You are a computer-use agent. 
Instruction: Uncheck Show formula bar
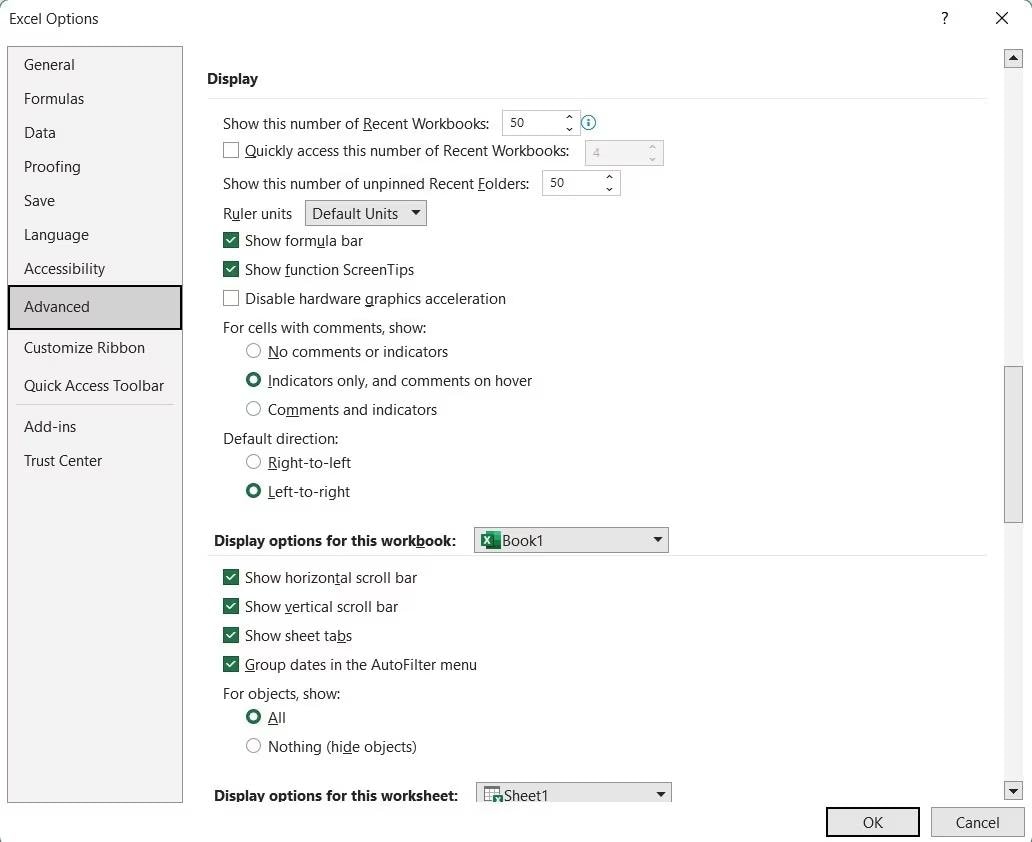[231, 240]
